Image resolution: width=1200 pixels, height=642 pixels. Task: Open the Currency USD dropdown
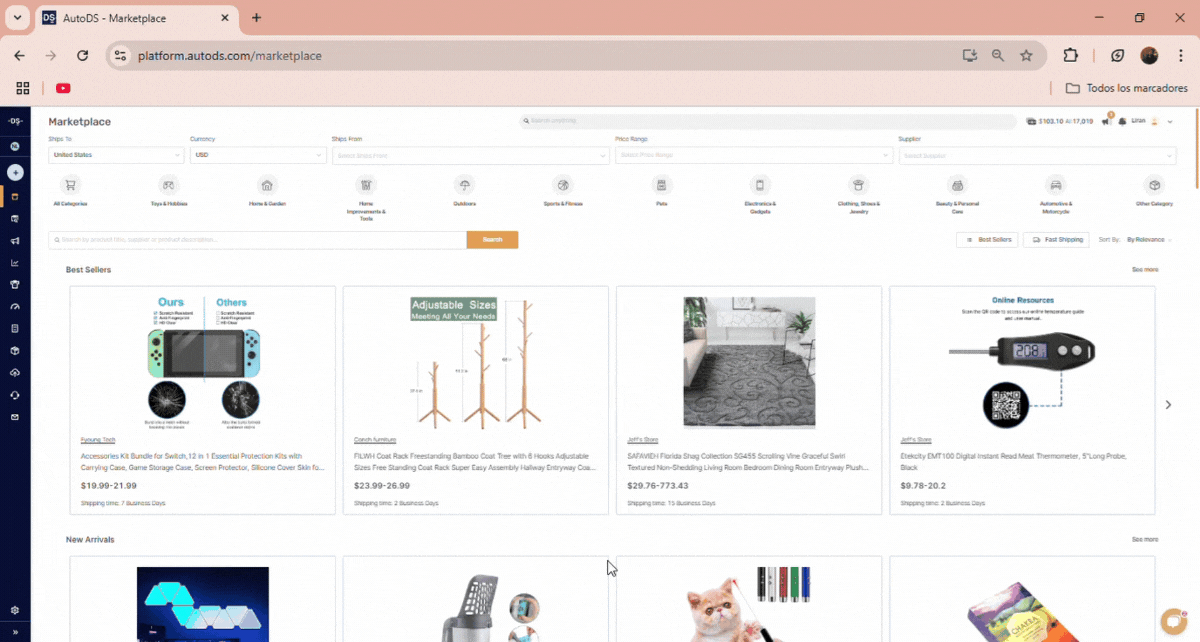point(258,156)
